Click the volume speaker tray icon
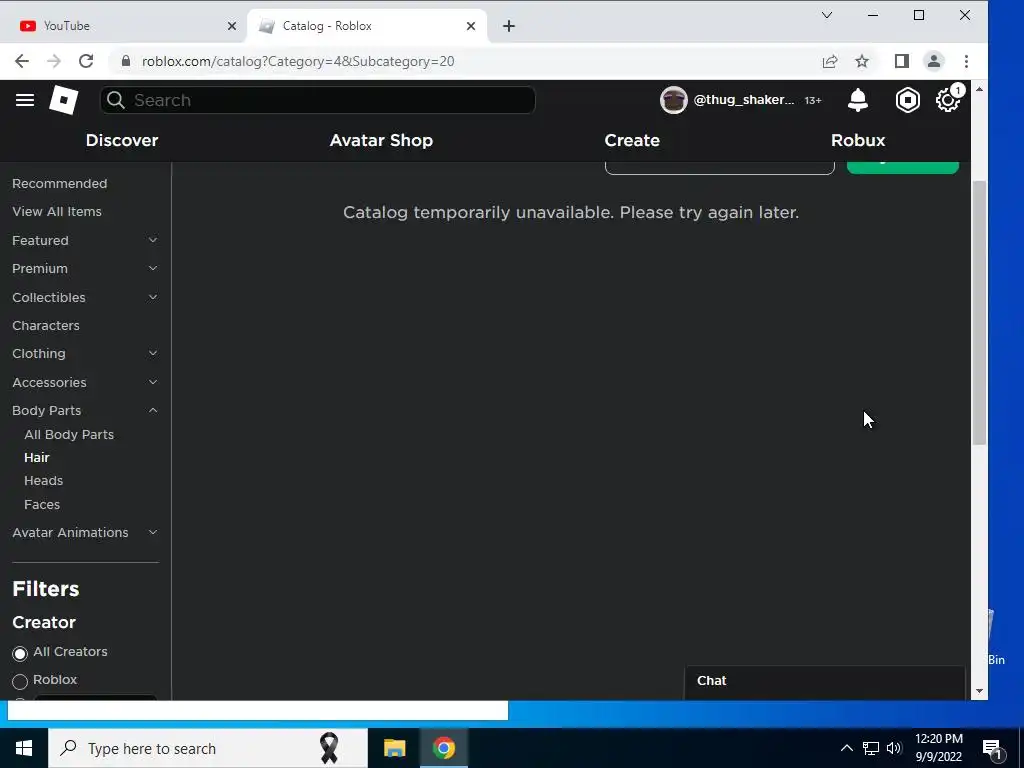The image size is (1024, 768). point(894,748)
